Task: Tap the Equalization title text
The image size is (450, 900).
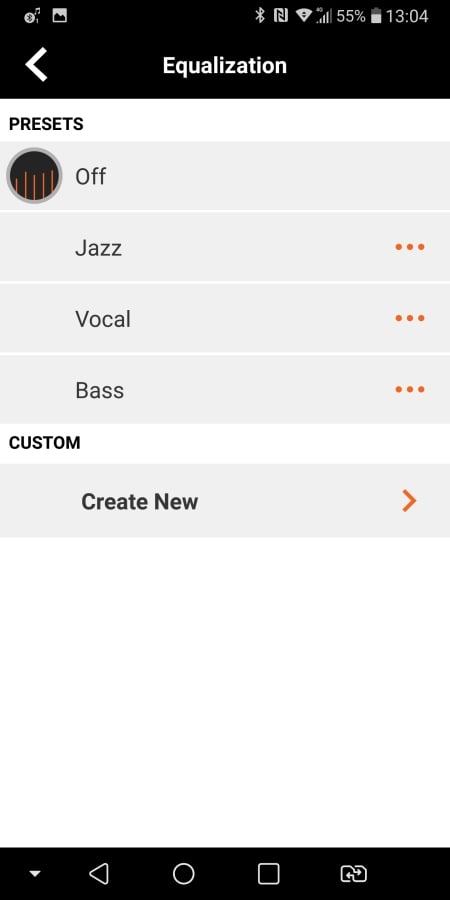Action: (225, 65)
